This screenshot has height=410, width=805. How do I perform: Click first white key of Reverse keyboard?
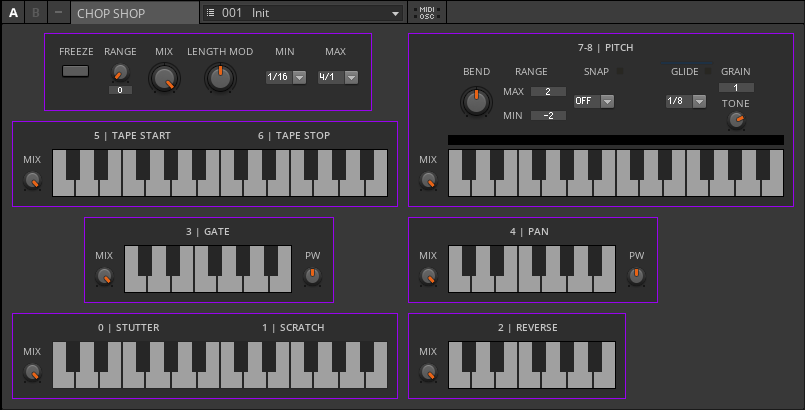(459, 380)
